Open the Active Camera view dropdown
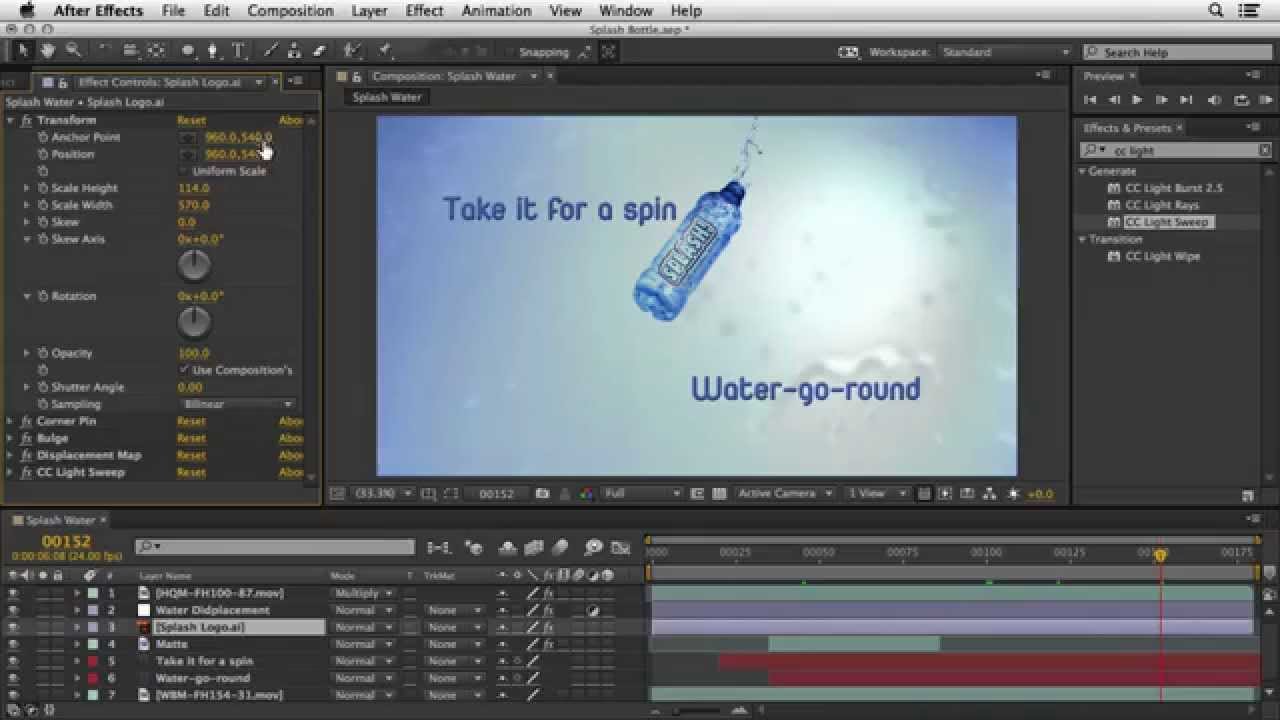 click(785, 494)
